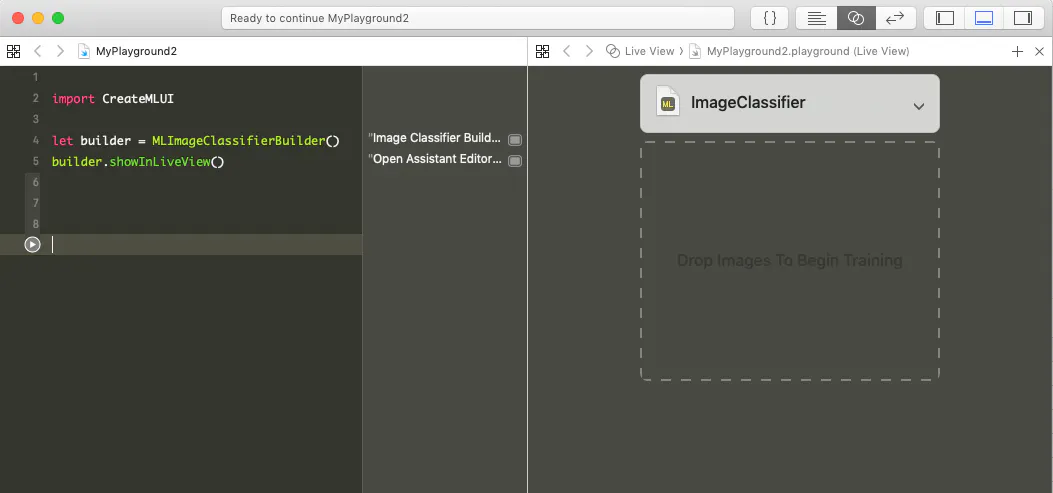Toggle the Debug area bottom panel
Screen dimensions: 1053x493
pos(984,18)
